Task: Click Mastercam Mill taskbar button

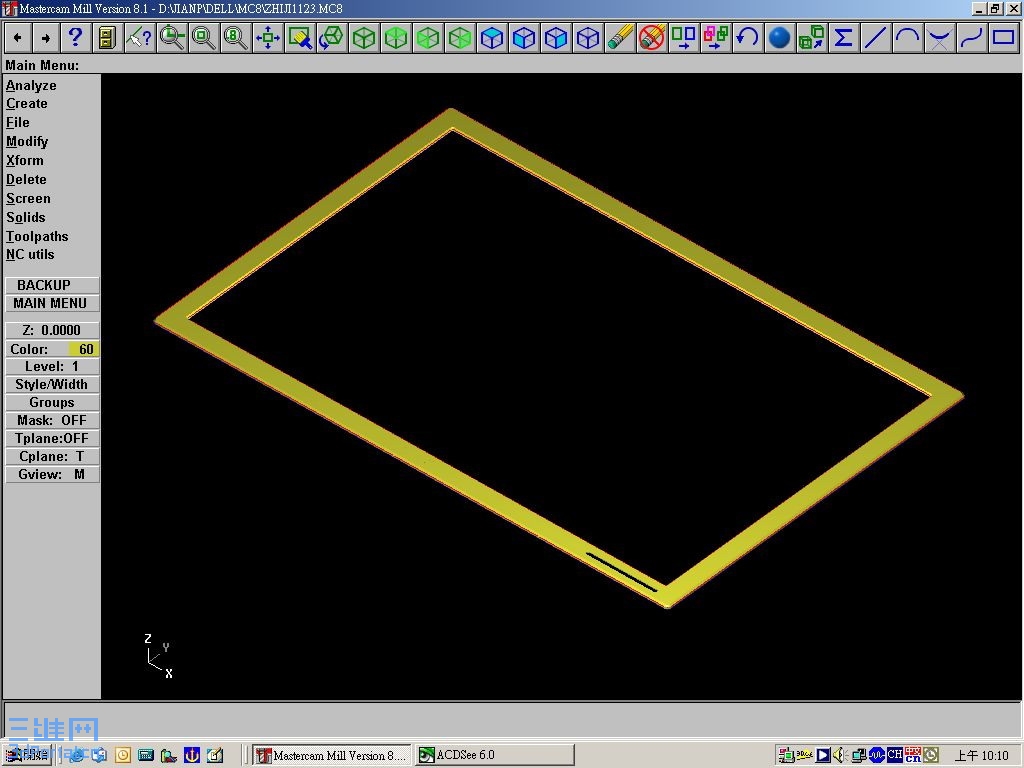Action: pyautogui.click(x=332, y=755)
